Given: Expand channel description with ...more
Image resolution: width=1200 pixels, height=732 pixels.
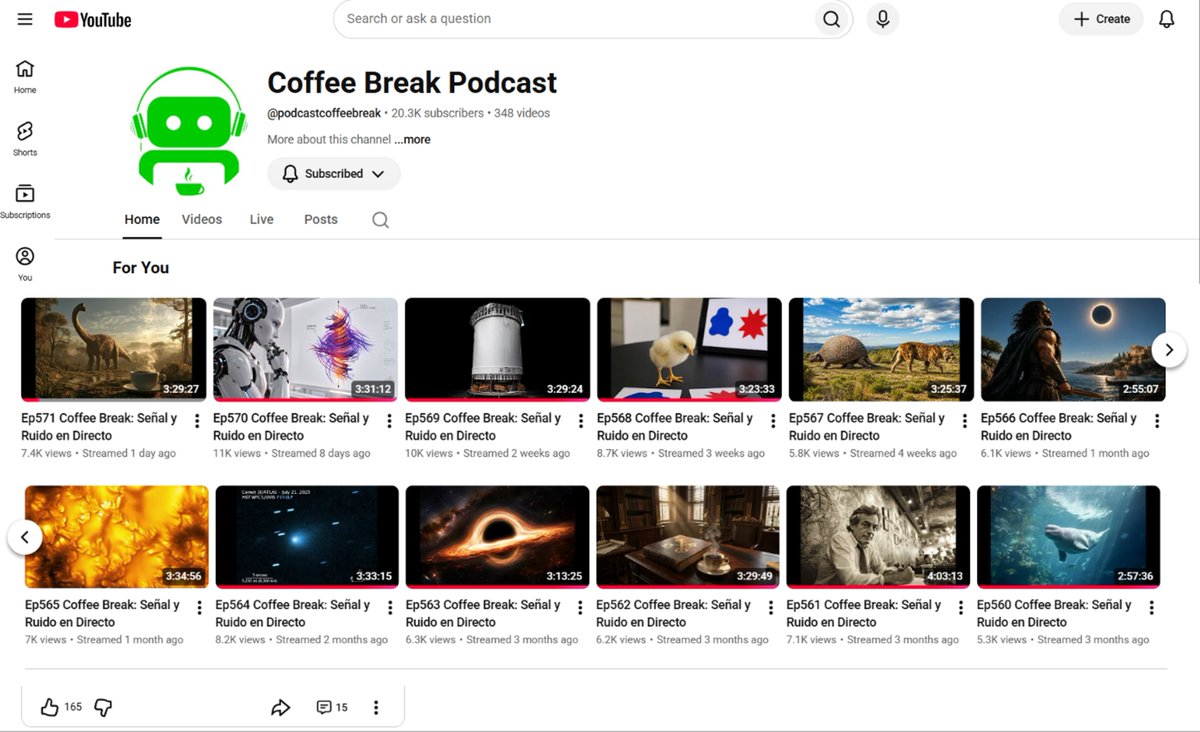Looking at the screenshot, I should pos(412,140).
